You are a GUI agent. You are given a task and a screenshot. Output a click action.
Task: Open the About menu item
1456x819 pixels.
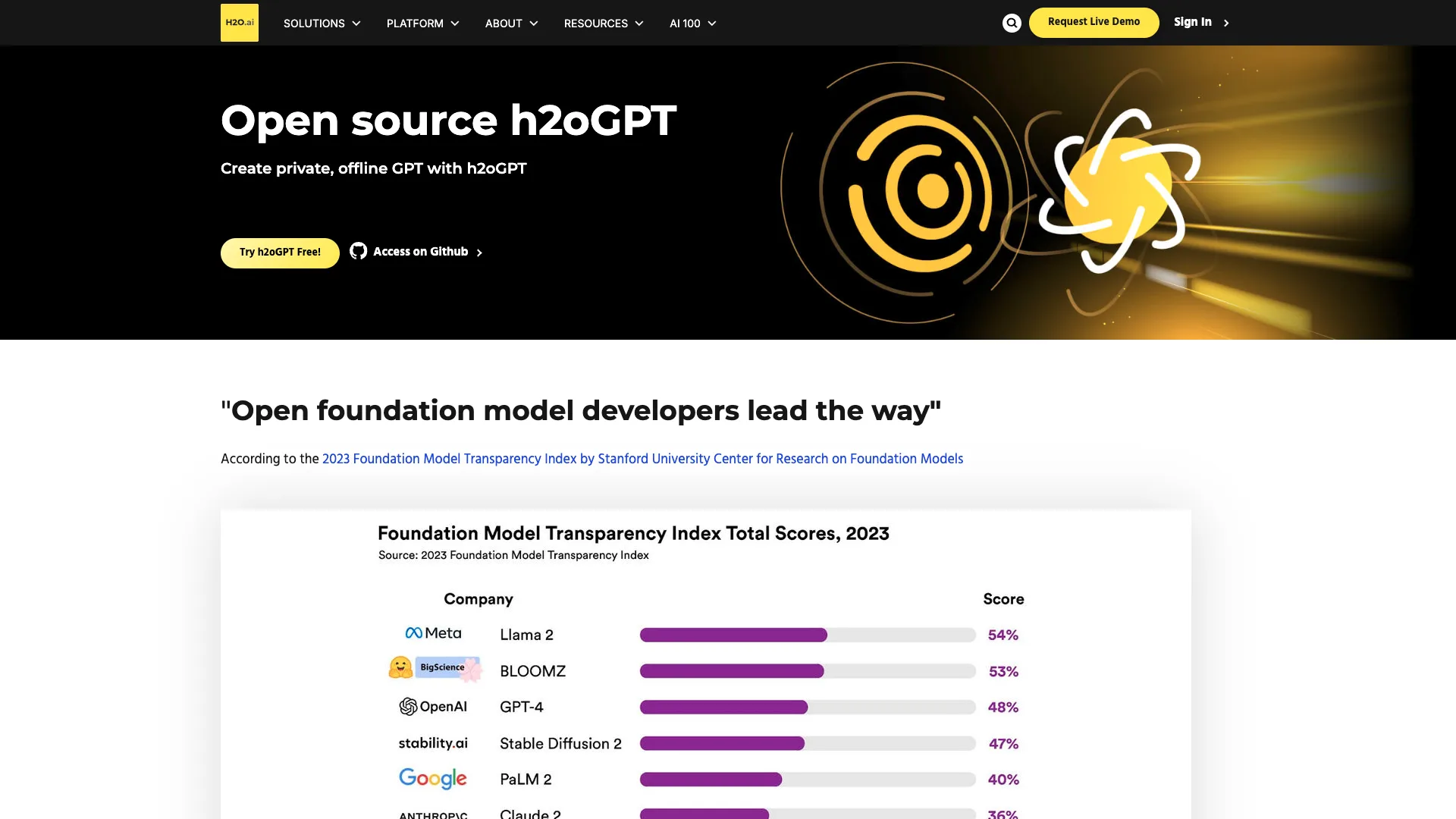pos(504,24)
